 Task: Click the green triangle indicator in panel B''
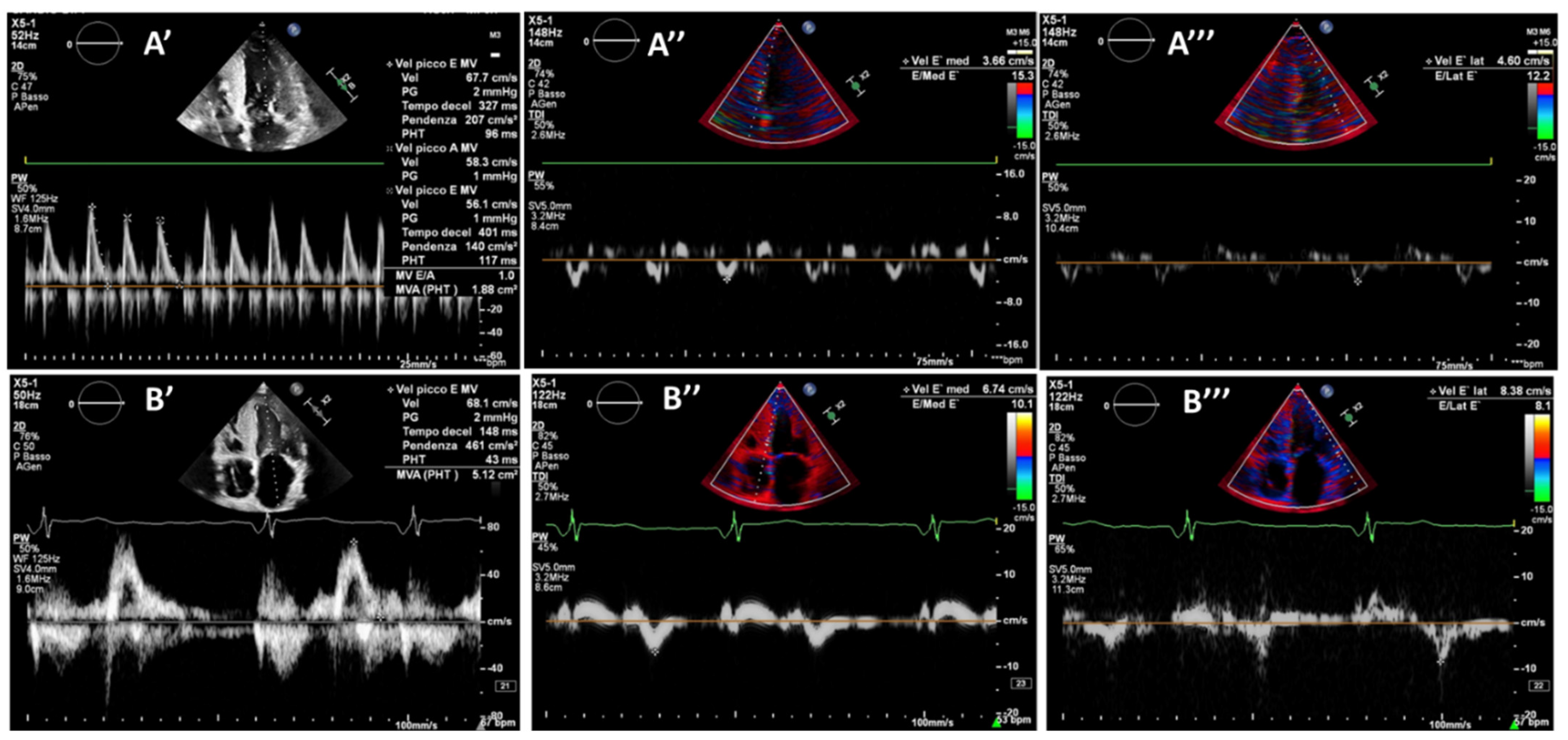[996, 722]
